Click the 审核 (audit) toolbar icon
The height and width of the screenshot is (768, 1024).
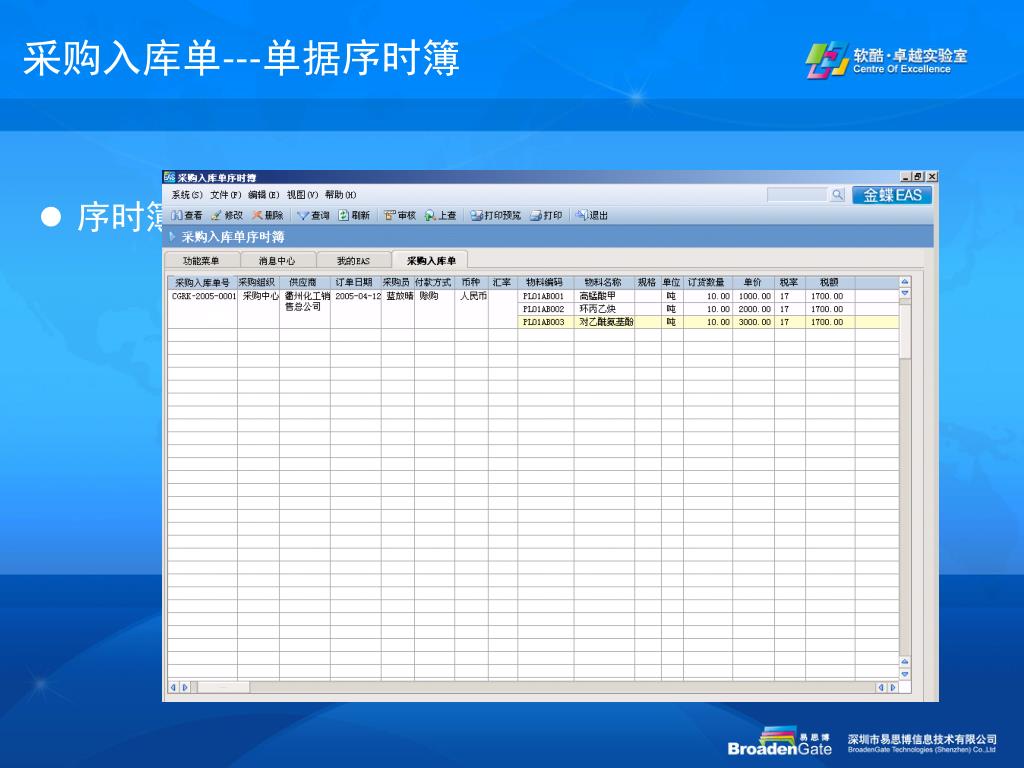[390, 215]
